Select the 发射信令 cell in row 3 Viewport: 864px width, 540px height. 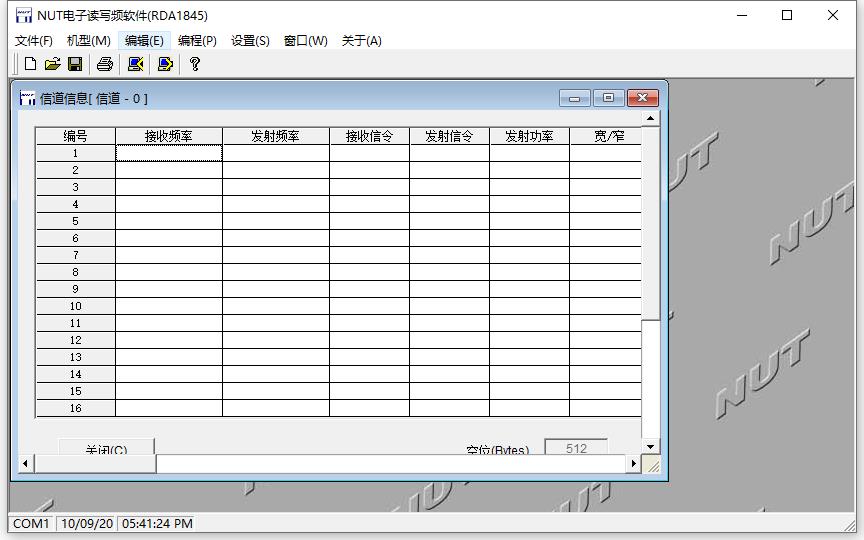click(449, 187)
